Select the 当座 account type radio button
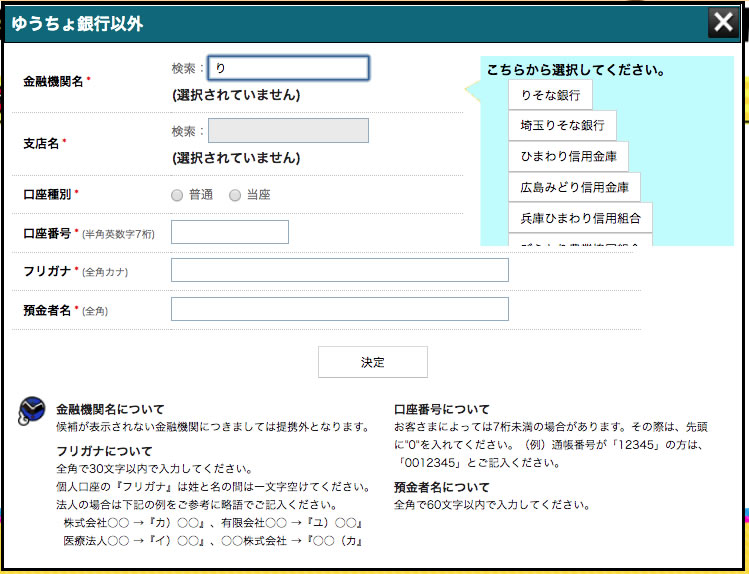 tap(235, 195)
